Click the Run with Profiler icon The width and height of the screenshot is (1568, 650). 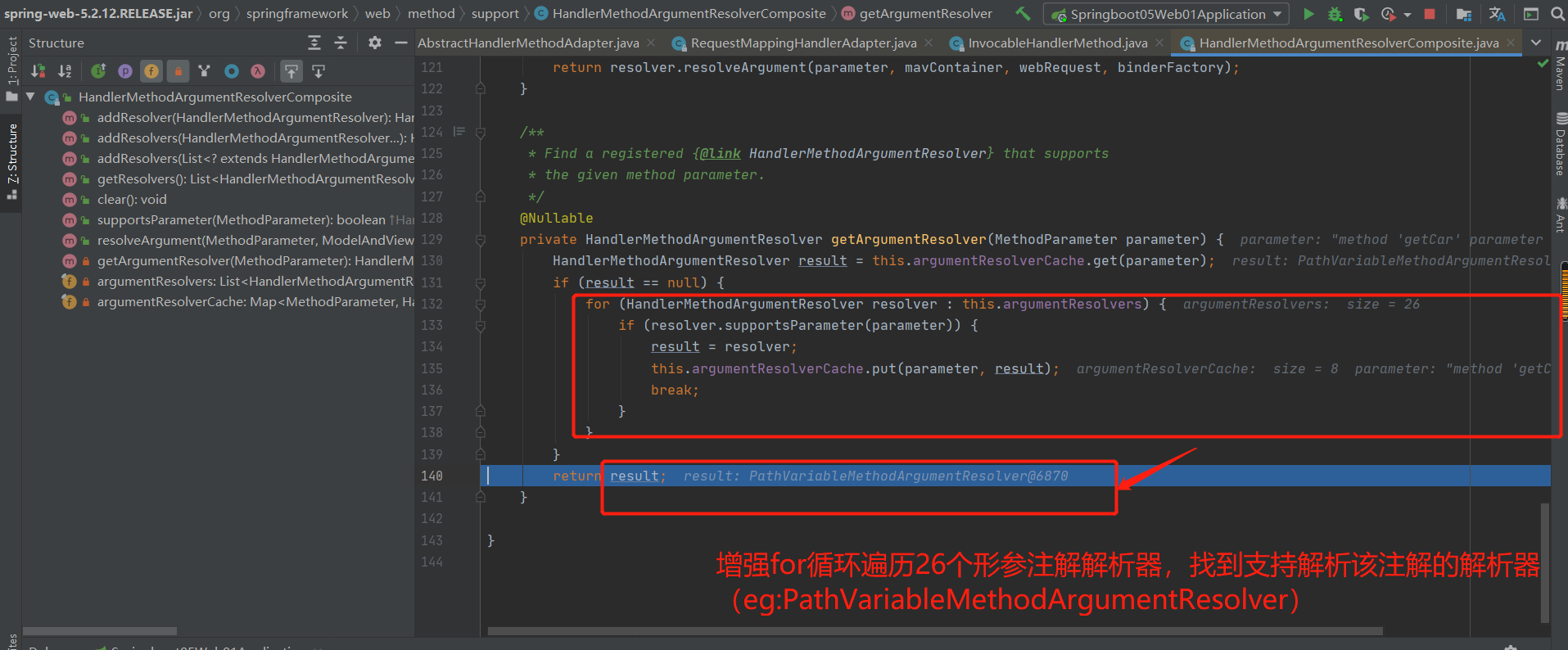click(1388, 14)
